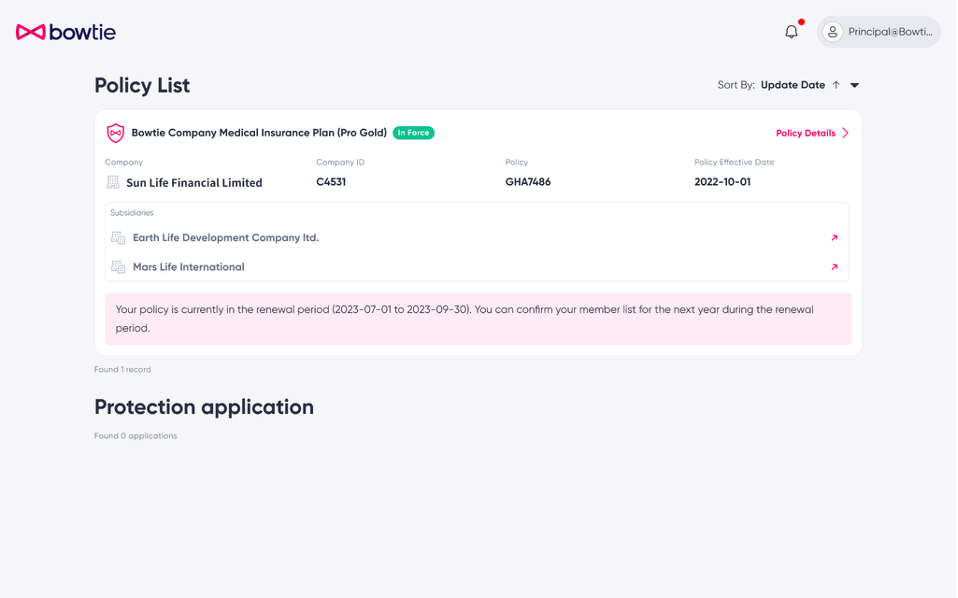Image resolution: width=958 pixels, height=598 pixels.
Task: Click the pink renewal period notice
Action: point(478,319)
